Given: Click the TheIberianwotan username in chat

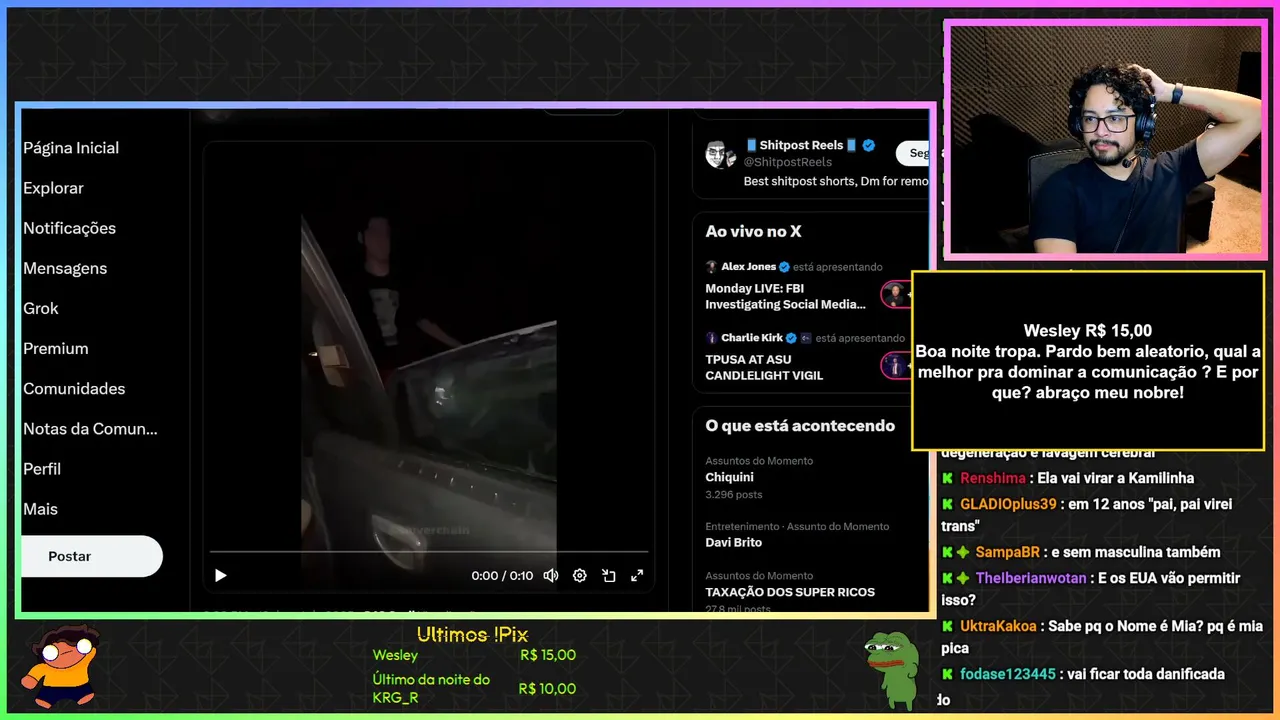Looking at the screenshot, I should [1030, 578].
